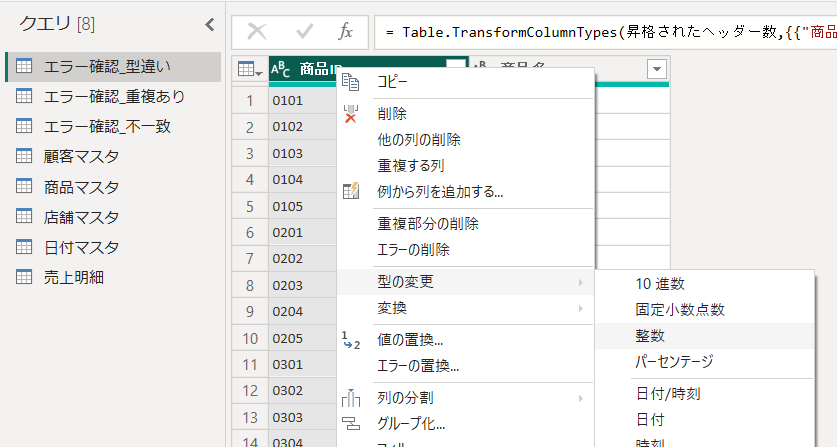Confirm the formula with checkmark icon
The width and height of the screenshot is (837, 447).
(304, 32)
